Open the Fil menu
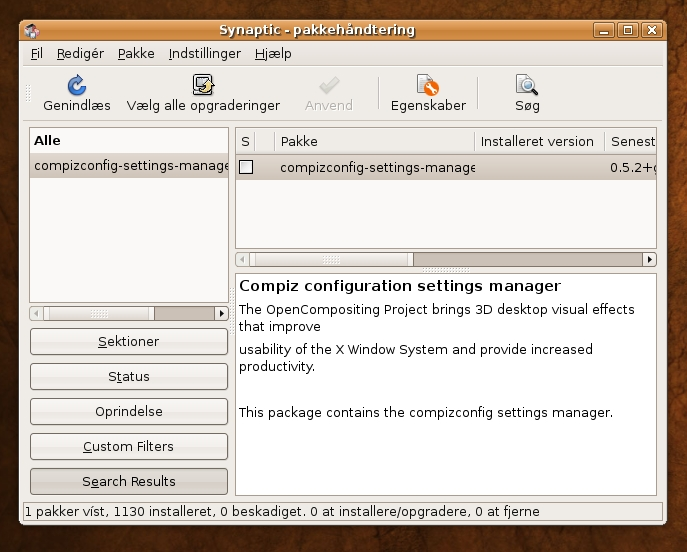 click(37, 54)
